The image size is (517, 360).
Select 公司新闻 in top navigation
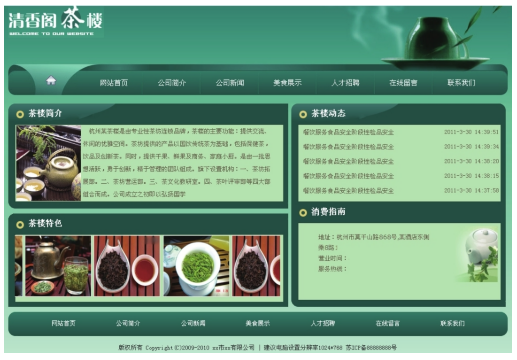230,83
